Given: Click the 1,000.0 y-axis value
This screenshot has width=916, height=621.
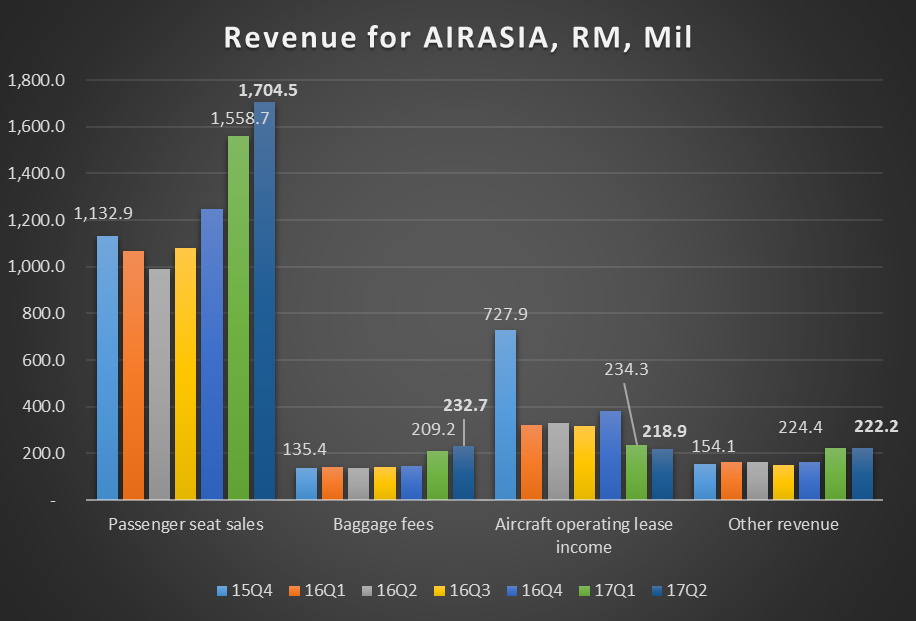Looking at the screenshot, I should 36,267.
